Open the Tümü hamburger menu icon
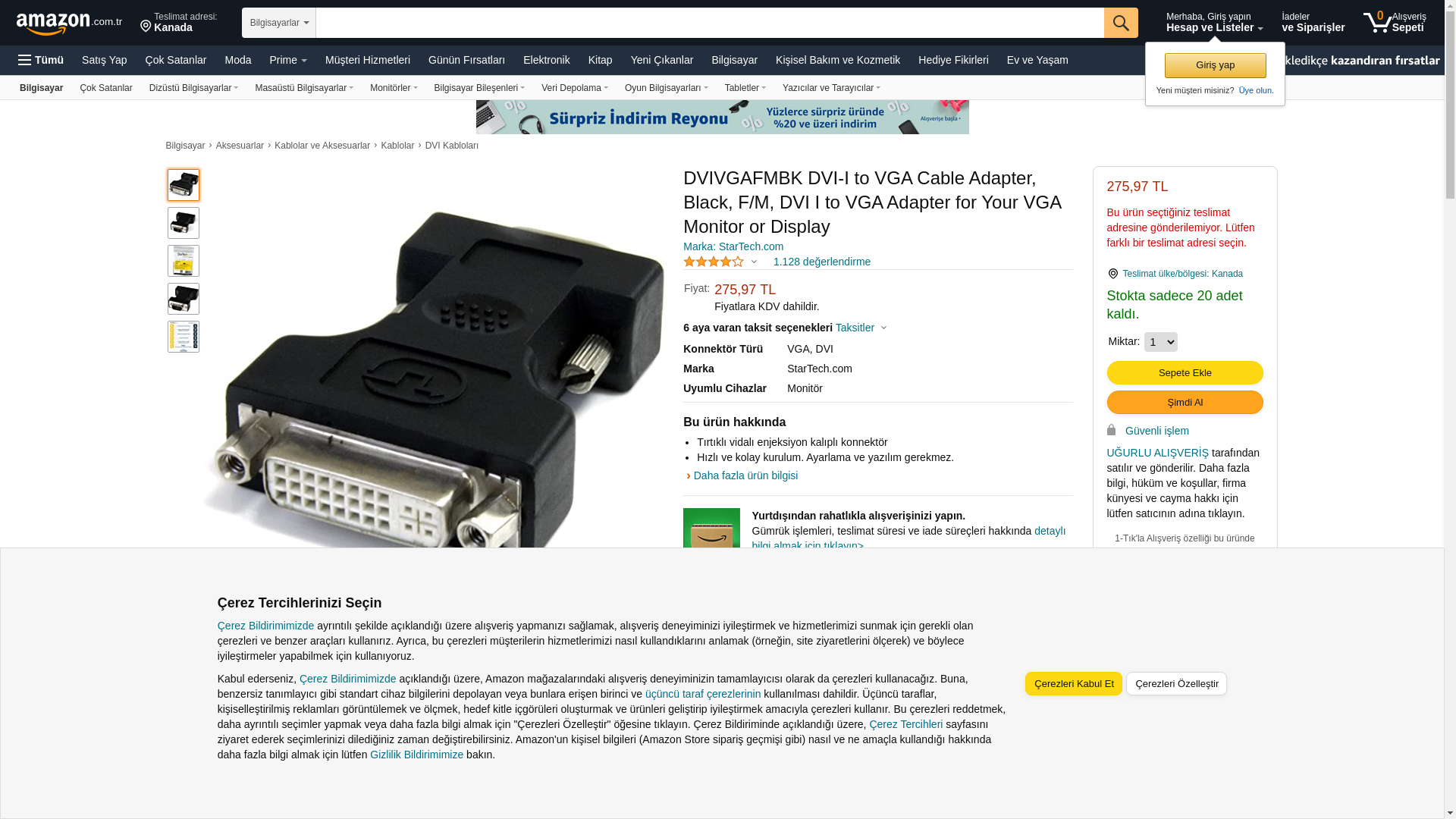Screen dimensions: 1456x819 pyautogui.click(x=25, y=60)
